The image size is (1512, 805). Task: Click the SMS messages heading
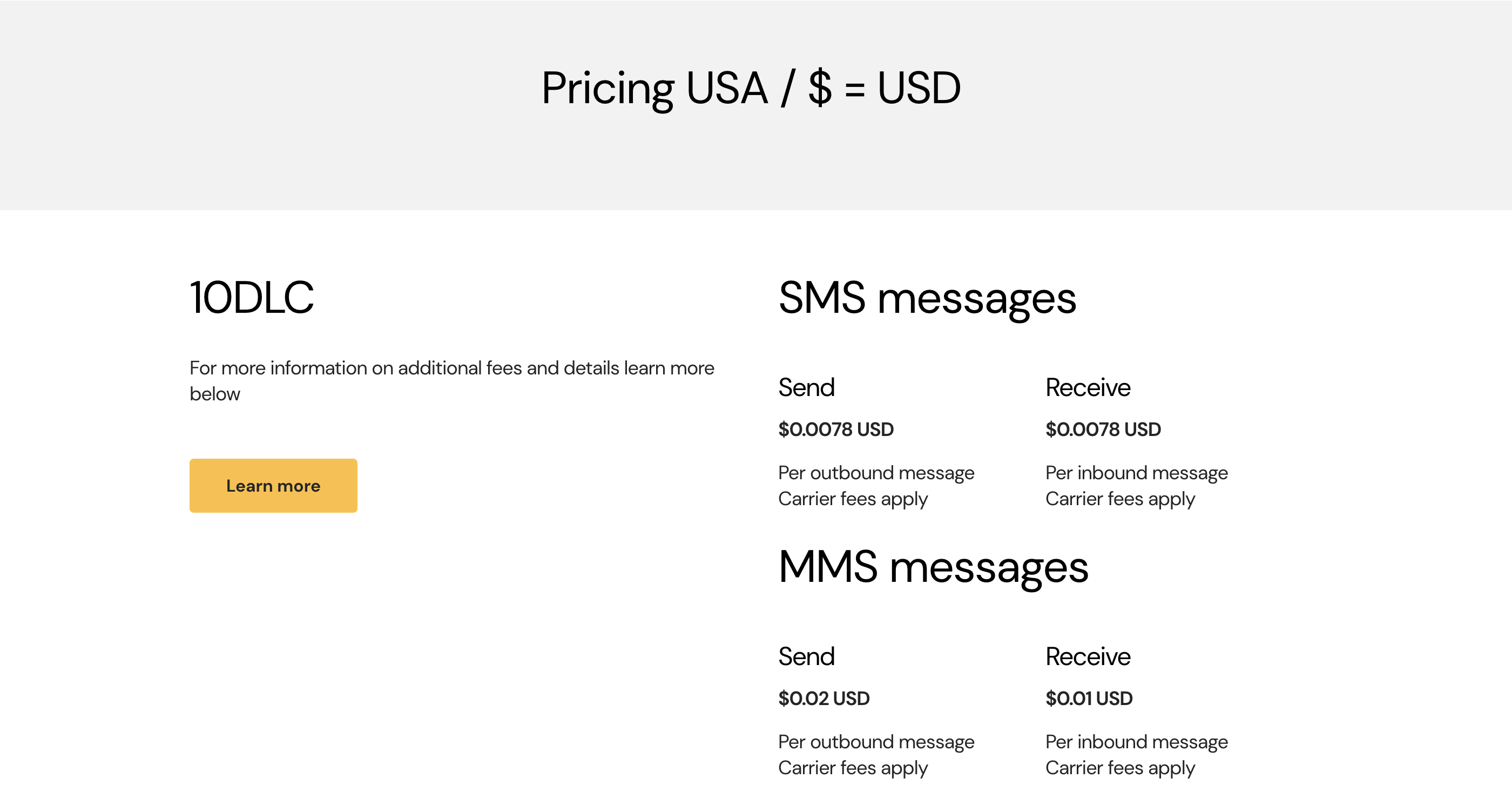click(927, 299)
